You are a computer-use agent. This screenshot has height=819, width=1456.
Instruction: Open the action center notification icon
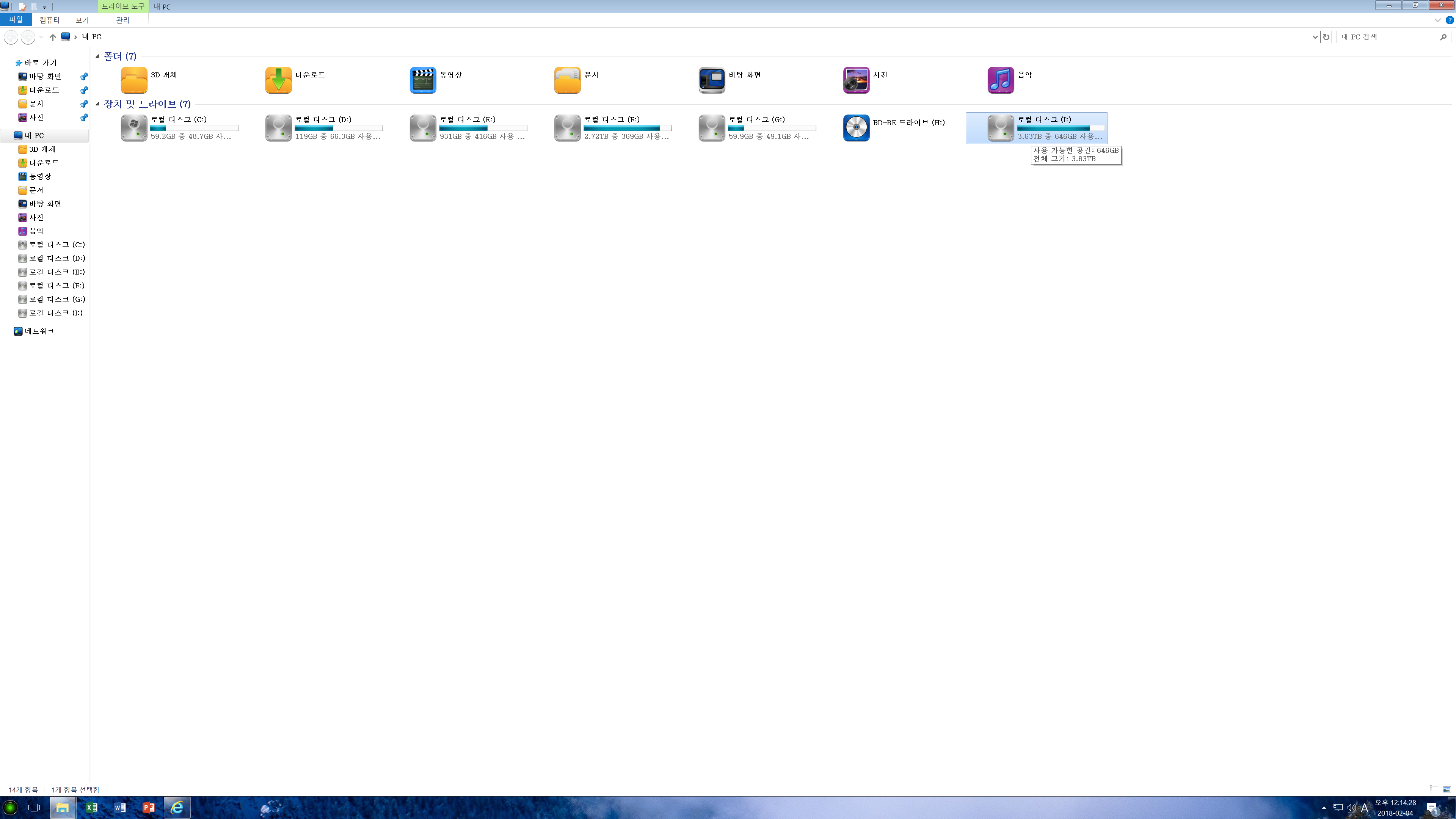click(1432, 808)
